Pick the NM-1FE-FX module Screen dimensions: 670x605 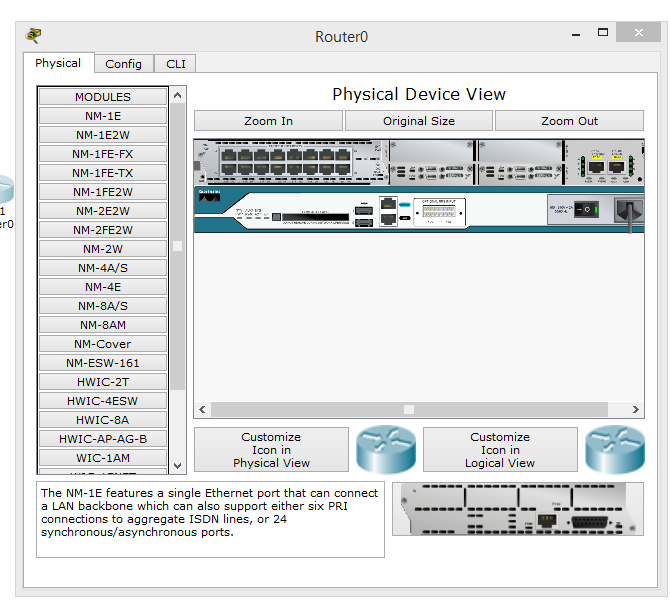click(103, 154)
